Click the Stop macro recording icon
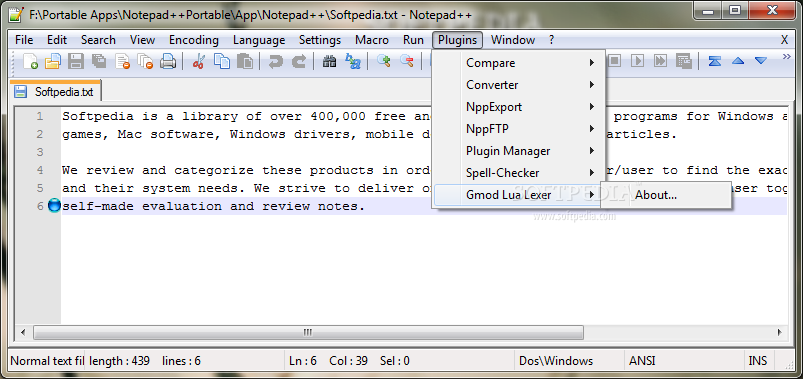 point(614,61)
